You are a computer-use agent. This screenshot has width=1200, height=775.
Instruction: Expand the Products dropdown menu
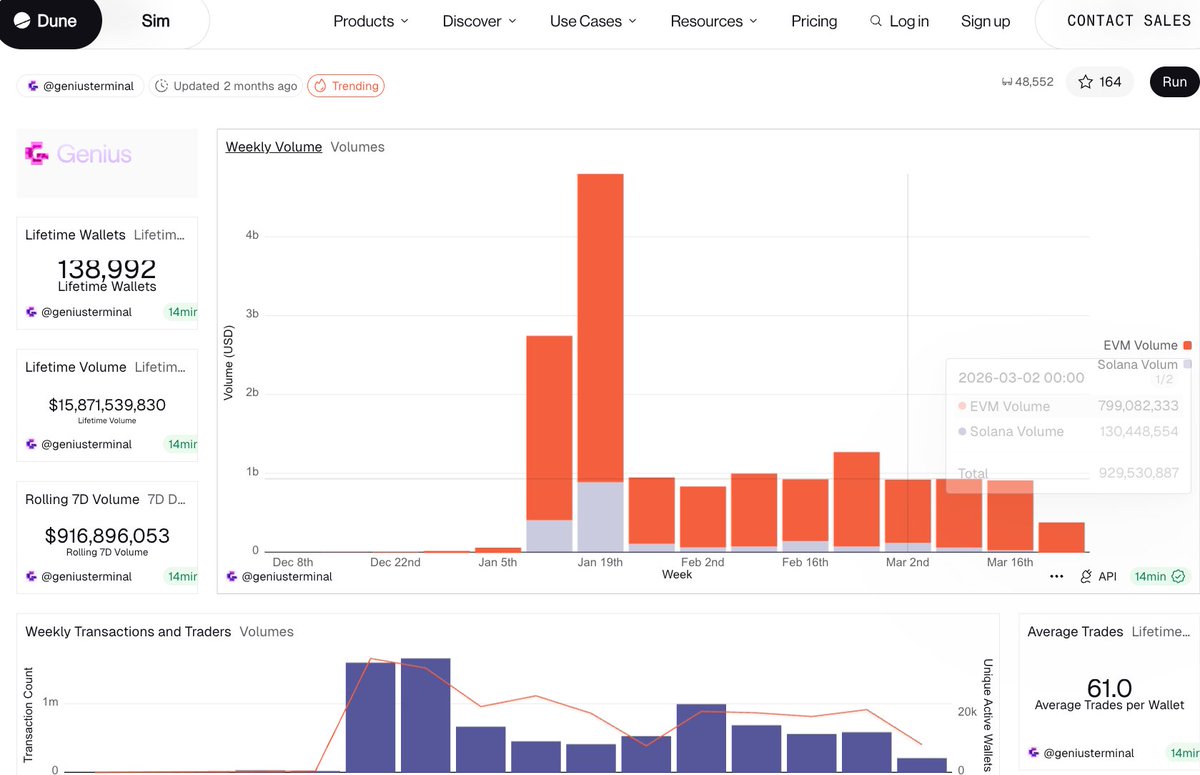(370, 21)
